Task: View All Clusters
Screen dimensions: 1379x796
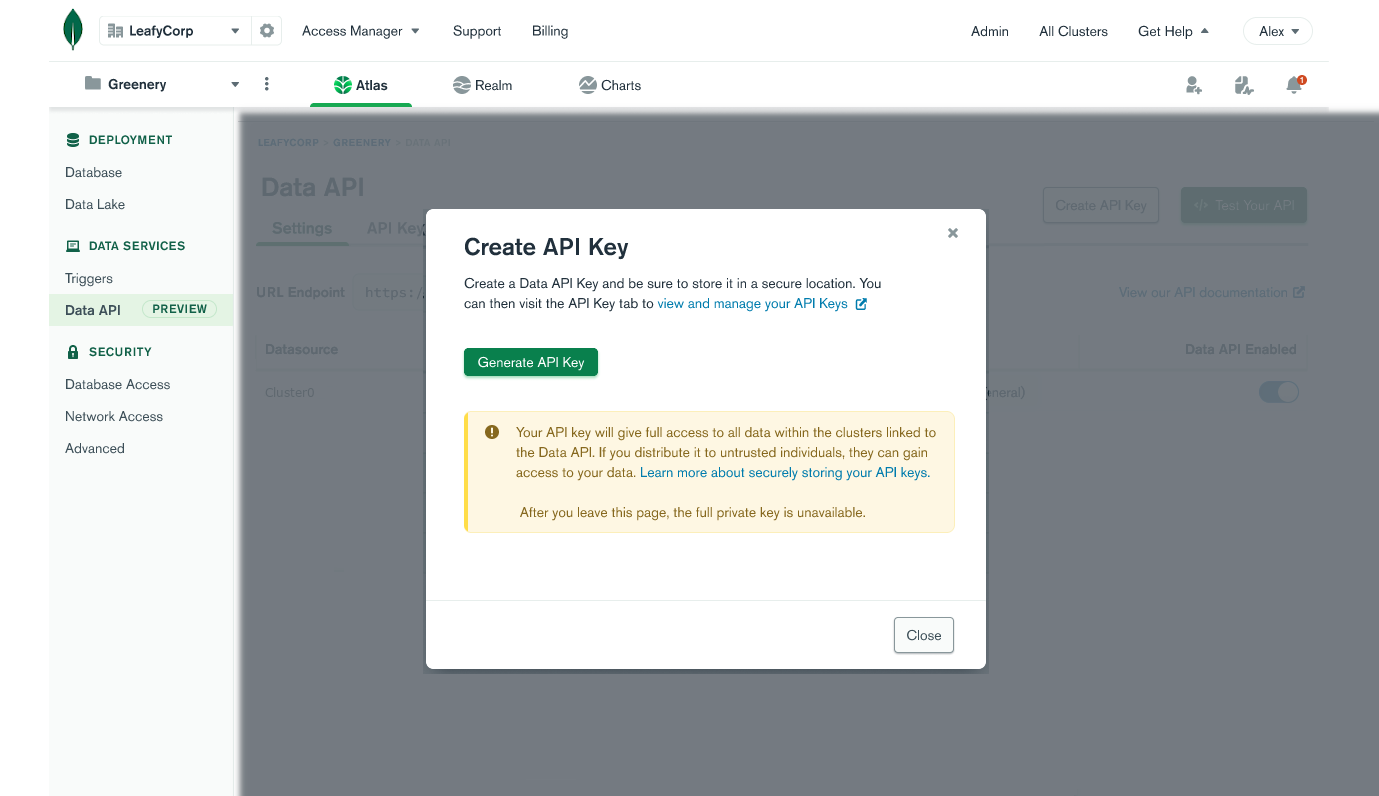Action: [x=1073, y=31]
